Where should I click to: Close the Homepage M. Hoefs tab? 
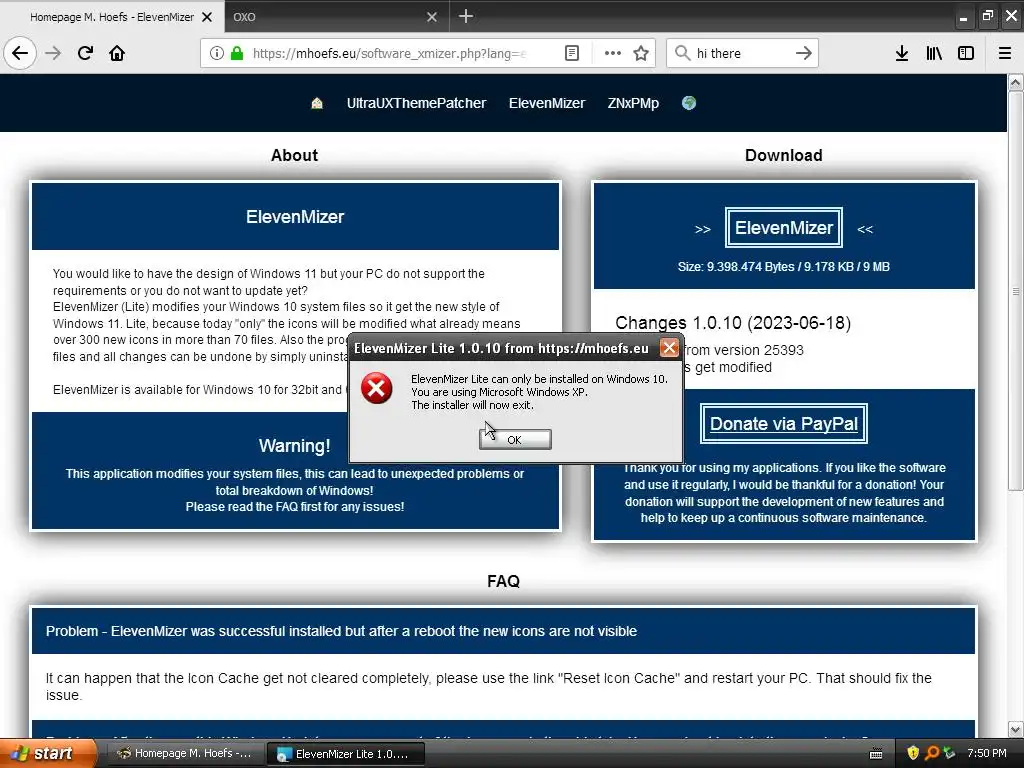click(207, 17)
